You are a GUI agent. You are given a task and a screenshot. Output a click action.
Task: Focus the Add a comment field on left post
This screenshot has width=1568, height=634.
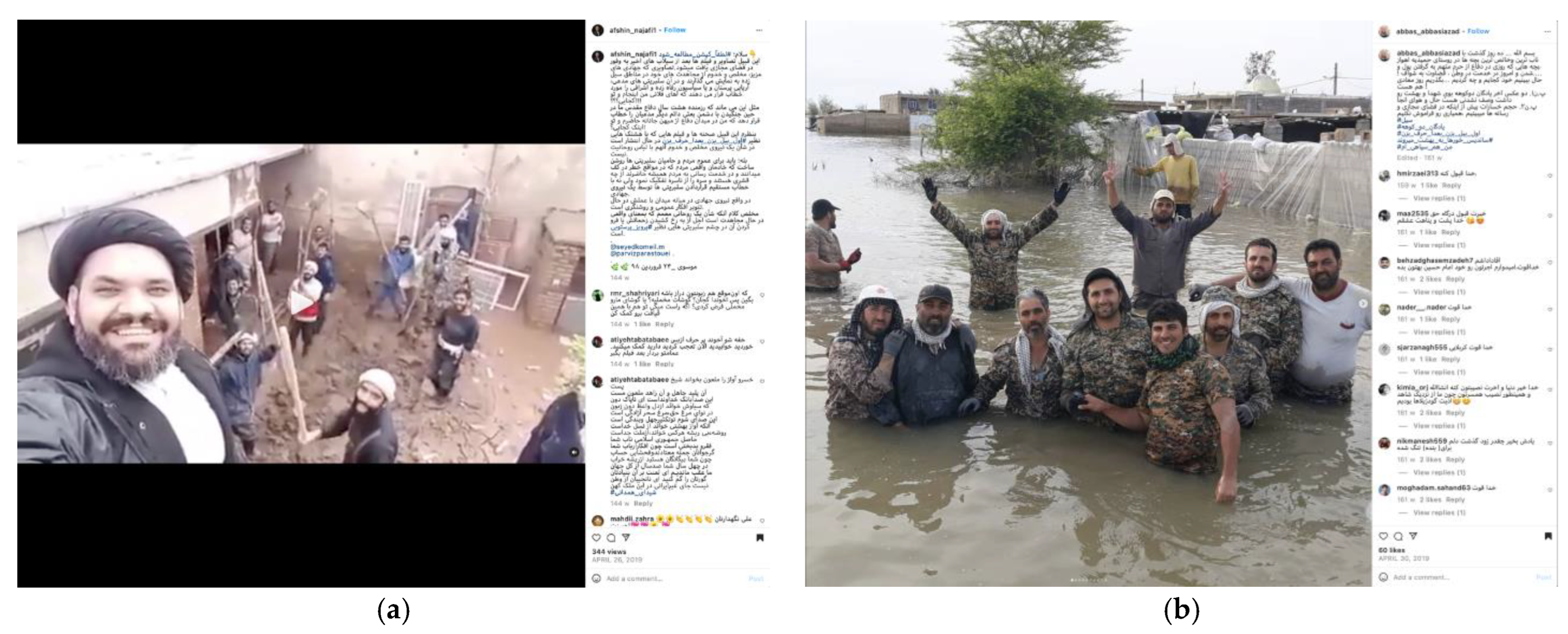pos(669,579)
